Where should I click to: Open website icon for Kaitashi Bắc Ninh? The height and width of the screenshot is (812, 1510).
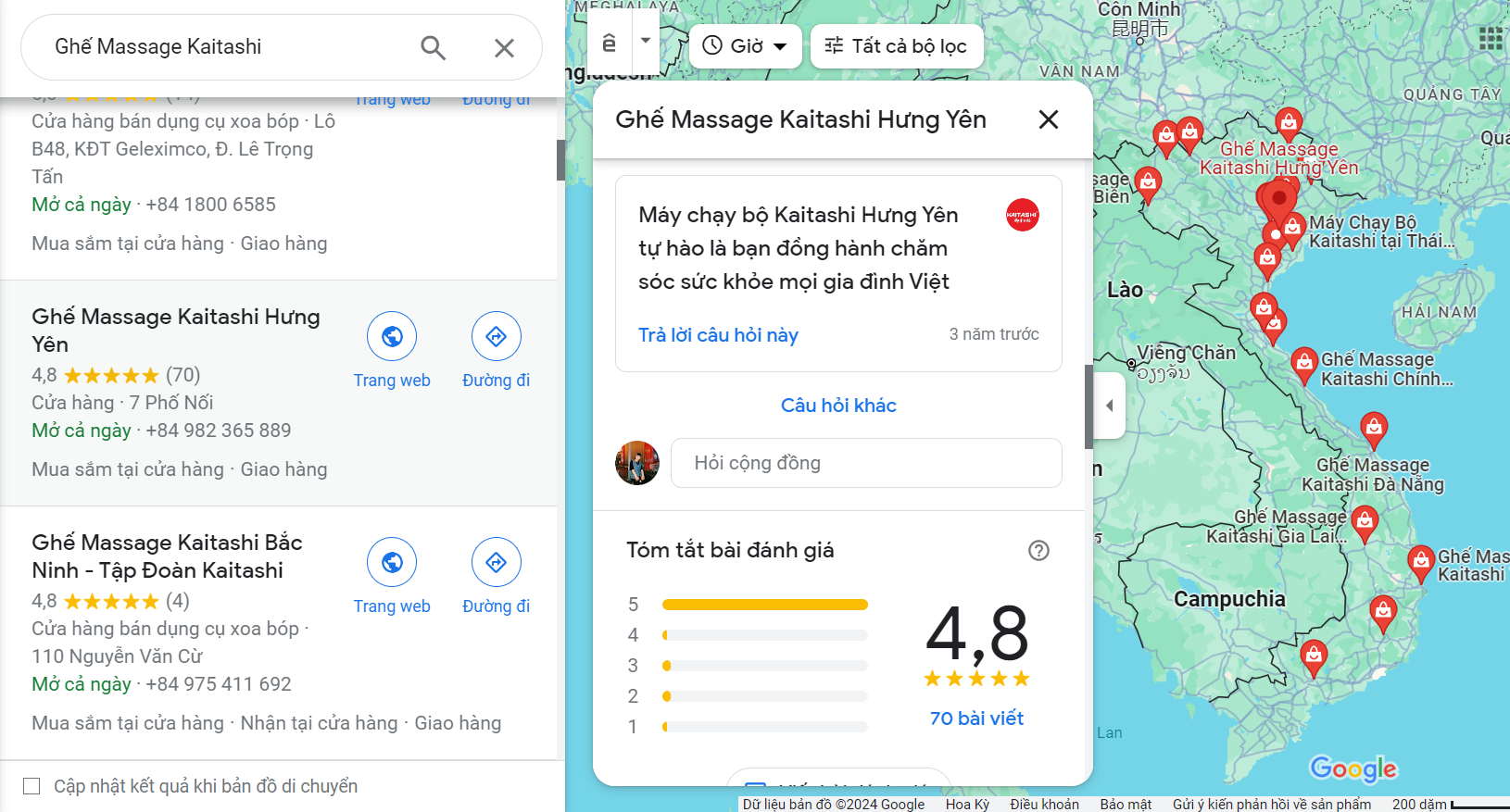[392, 562]
